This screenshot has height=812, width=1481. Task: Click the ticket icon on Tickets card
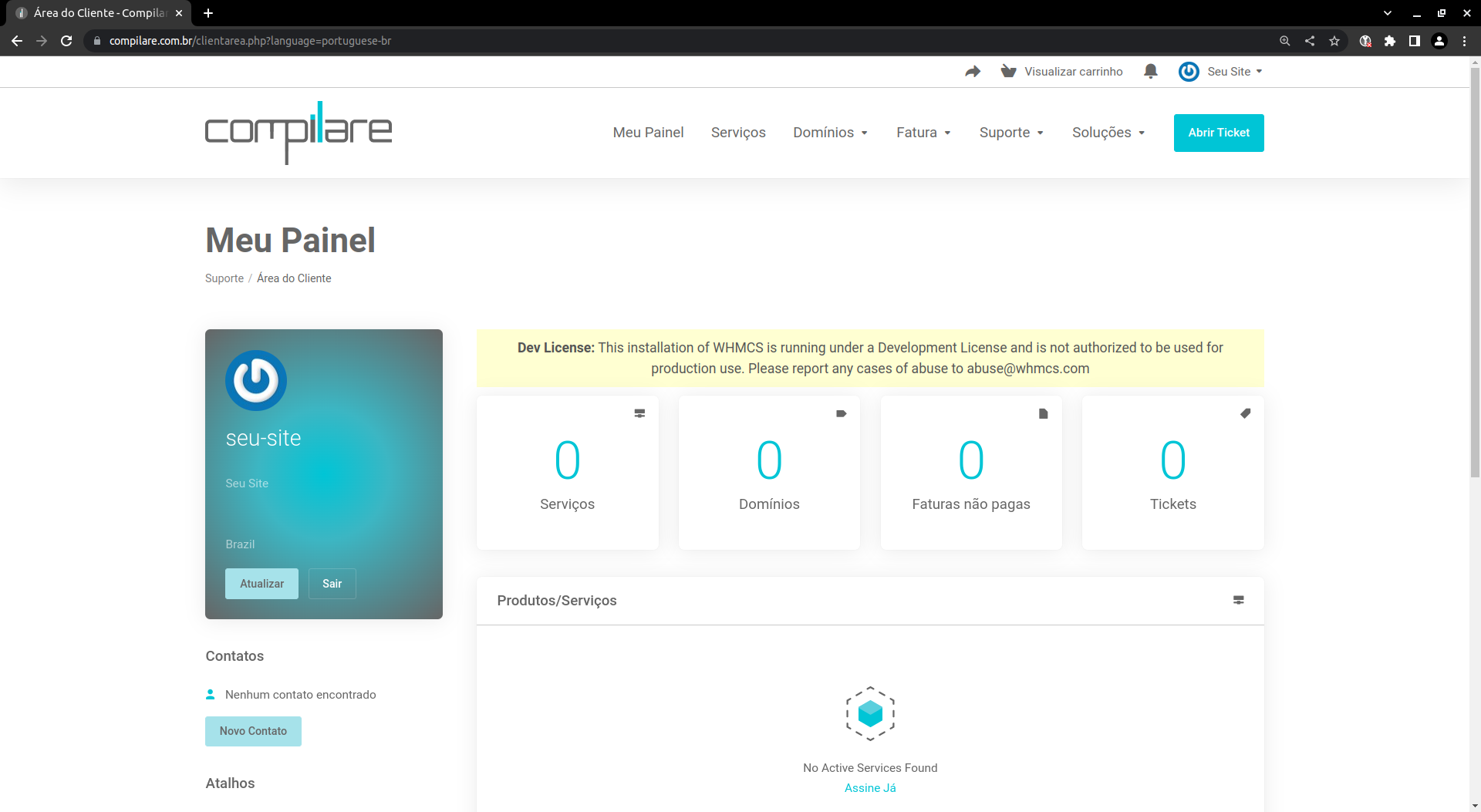pos(1245,413)
